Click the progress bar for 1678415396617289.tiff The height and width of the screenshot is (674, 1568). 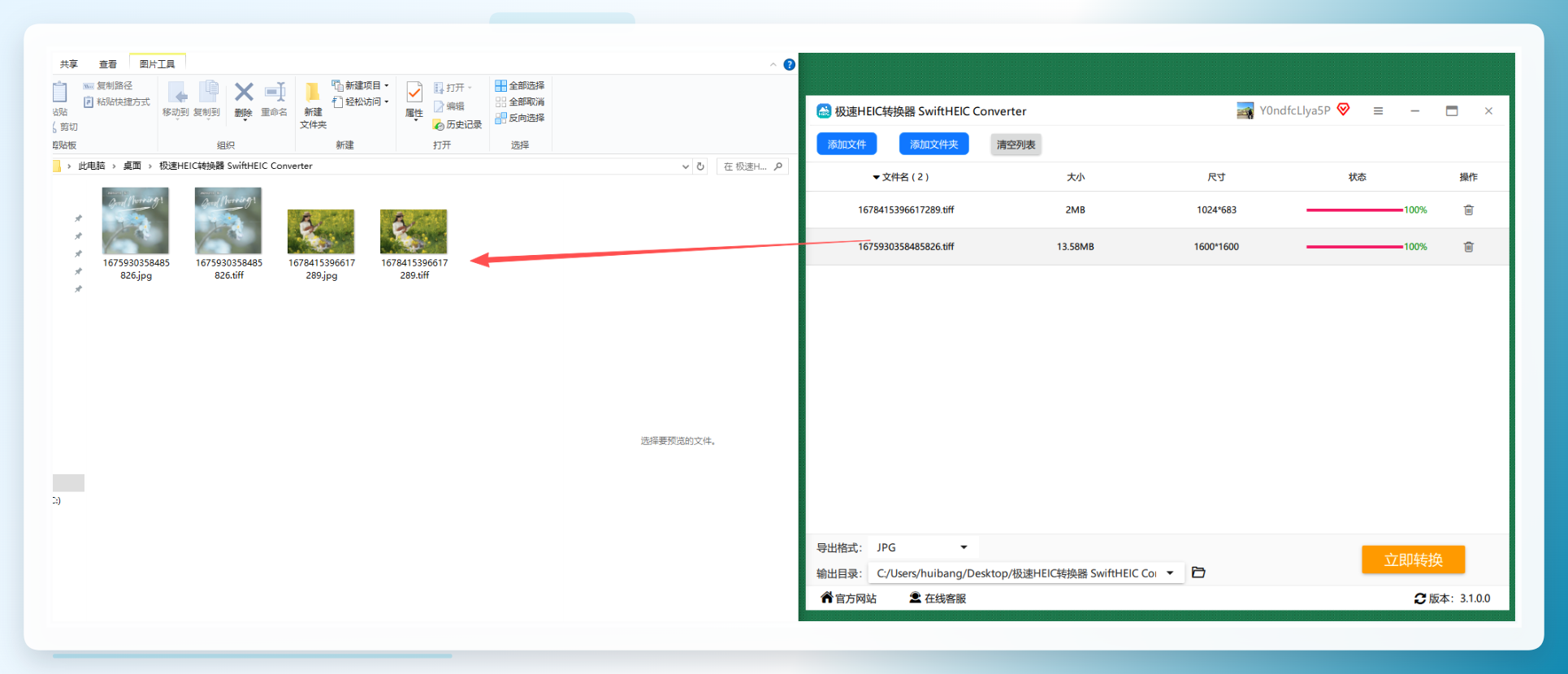[x=1354, y=210]
